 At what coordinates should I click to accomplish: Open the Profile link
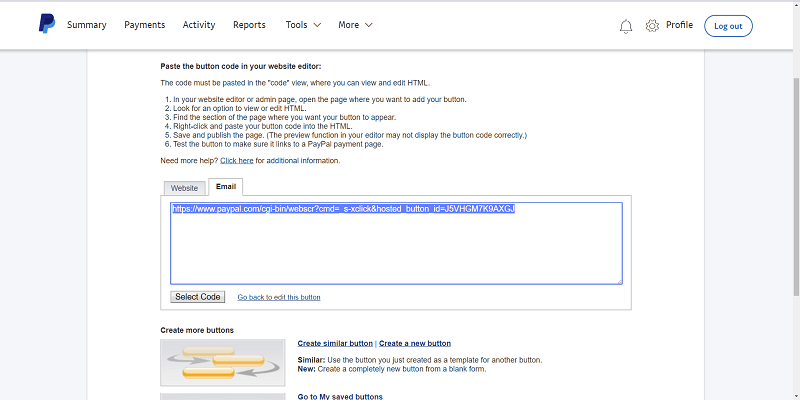pos(679,25)
